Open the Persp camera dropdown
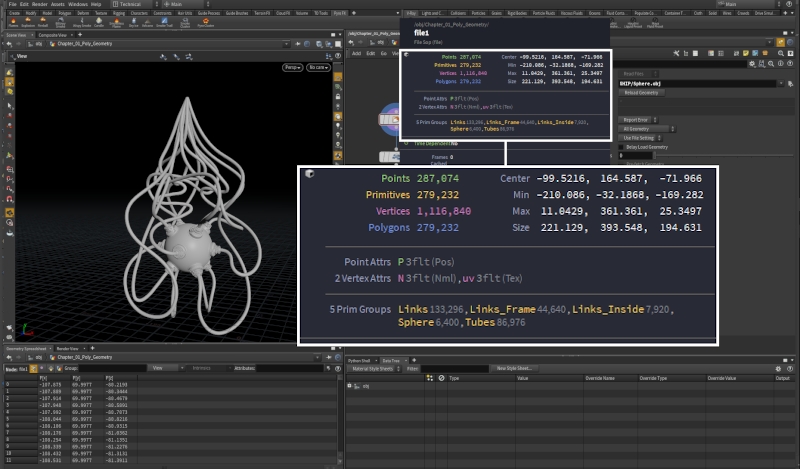Image resolution: width=800 pixels, height=469 pixels. (292, 67)
